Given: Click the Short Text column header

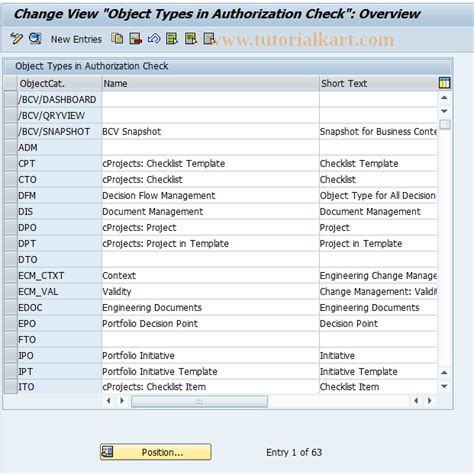Looking at the screenshot, I should coord(378,83).
